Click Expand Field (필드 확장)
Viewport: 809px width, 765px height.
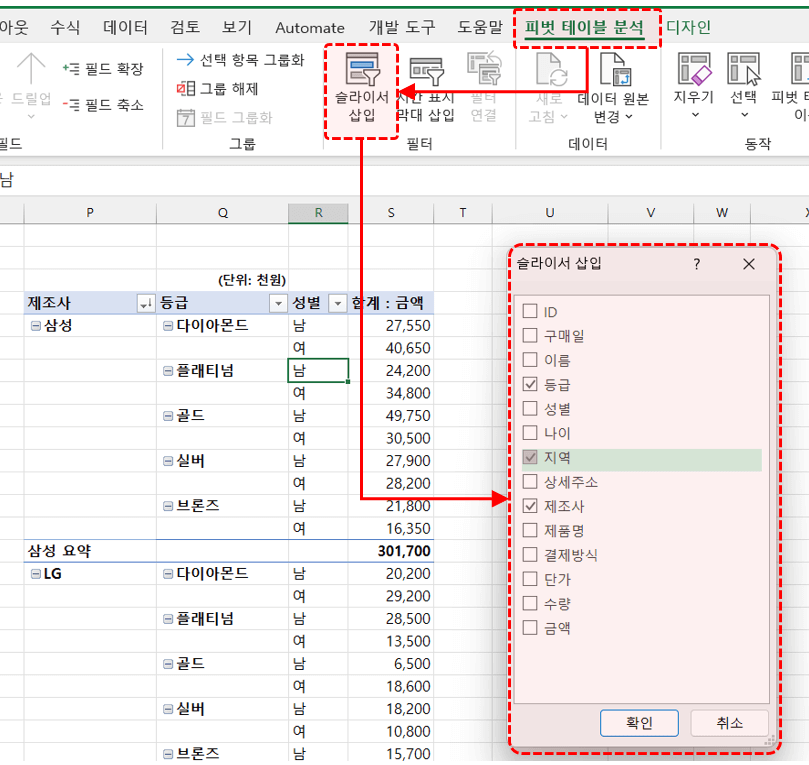(x=103, y=69)
